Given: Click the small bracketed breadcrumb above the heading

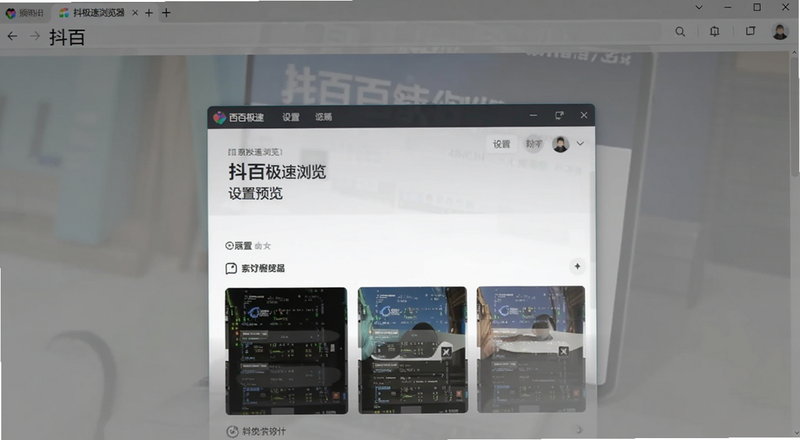Looking at the screenshot, I should (255, 152).
